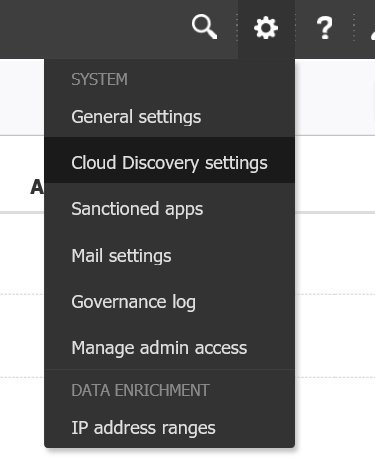Open the Governance log
This screenshot has width=375, height=459.
point(169,302)
